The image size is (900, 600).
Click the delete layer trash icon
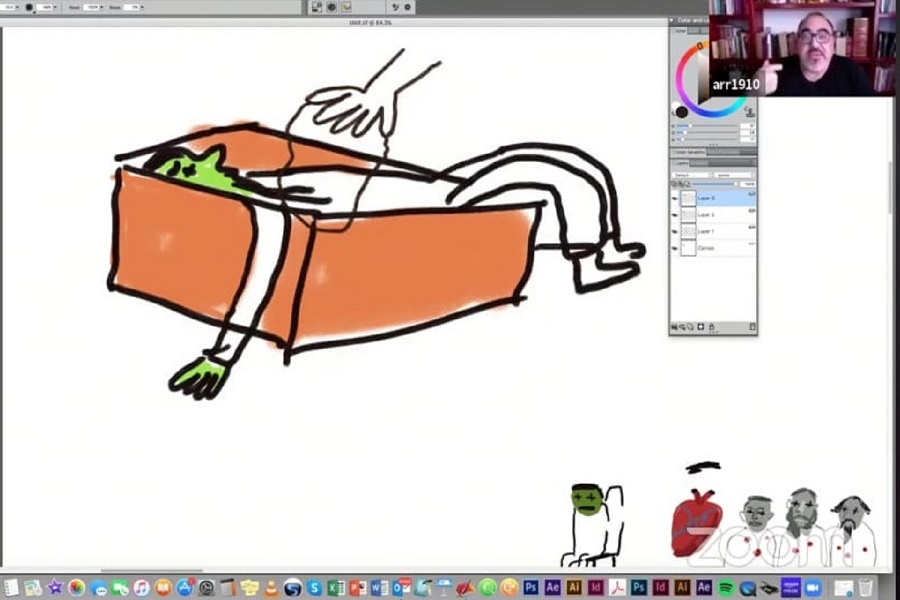point(752,327)
